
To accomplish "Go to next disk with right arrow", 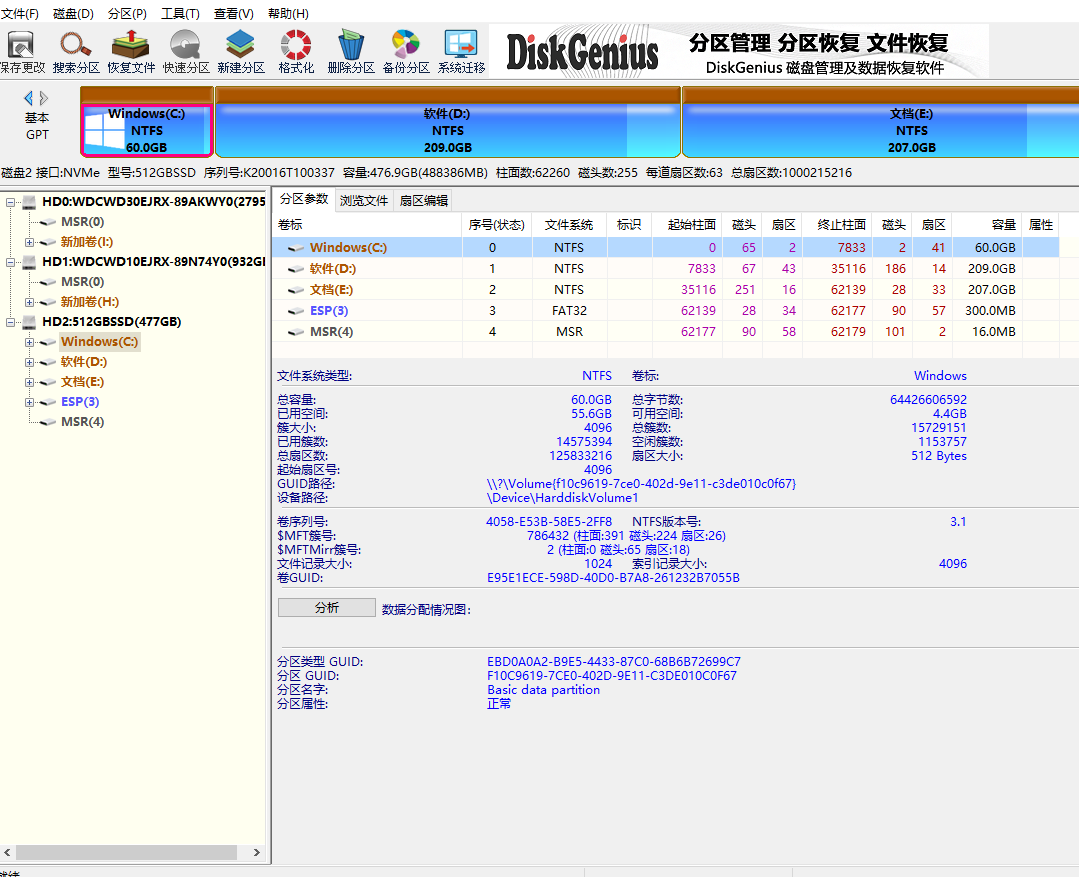I will pos(44,98).
